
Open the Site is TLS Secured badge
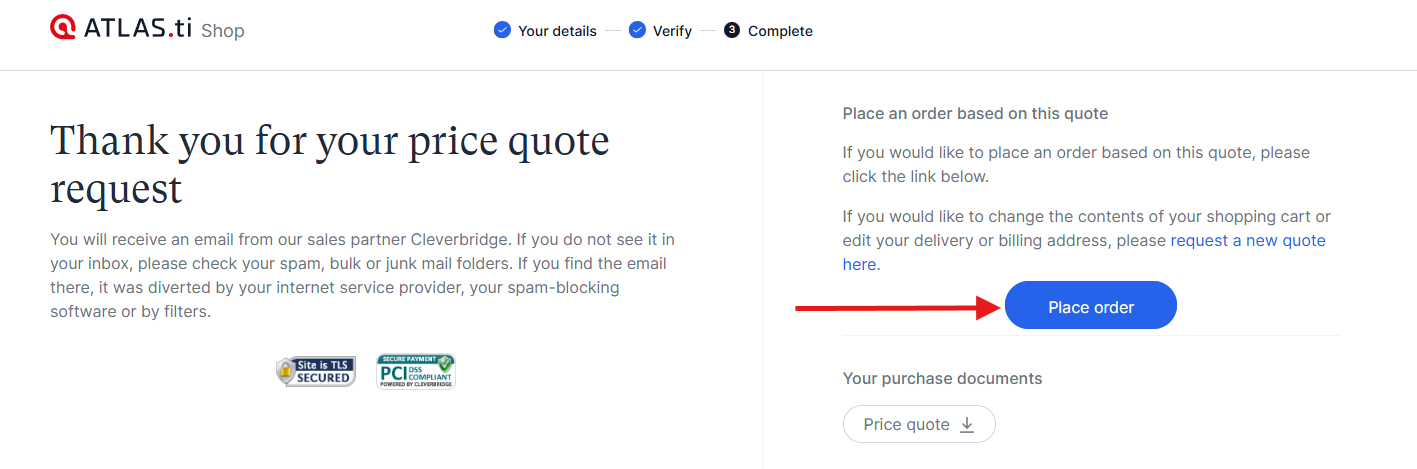click(x=316, y=371)
